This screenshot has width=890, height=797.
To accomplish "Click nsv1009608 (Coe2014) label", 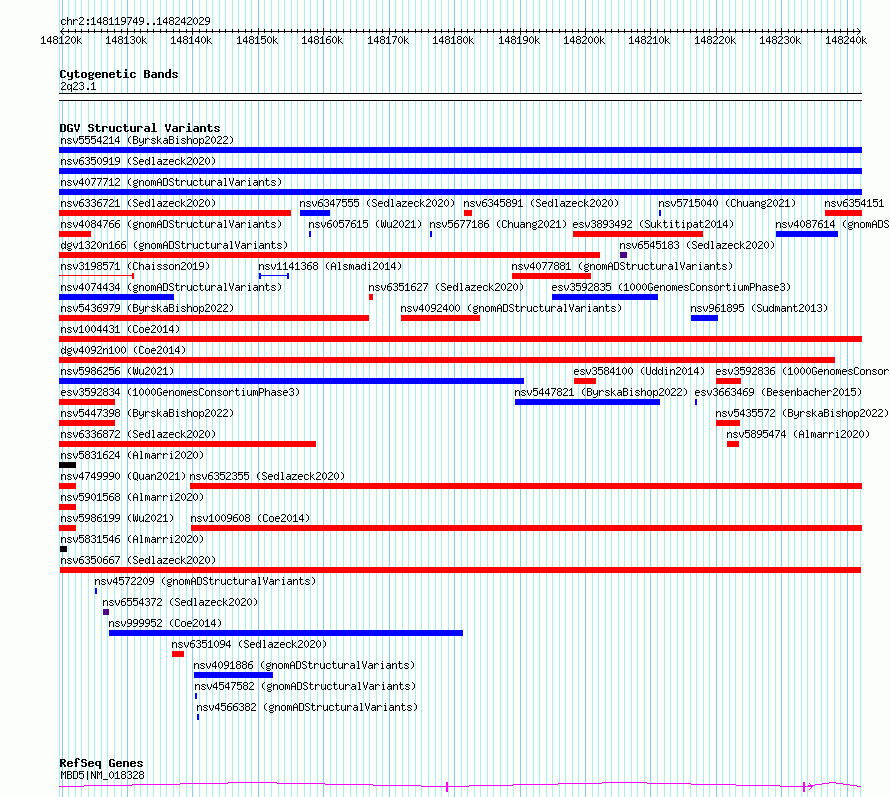I will coord(250,518).
